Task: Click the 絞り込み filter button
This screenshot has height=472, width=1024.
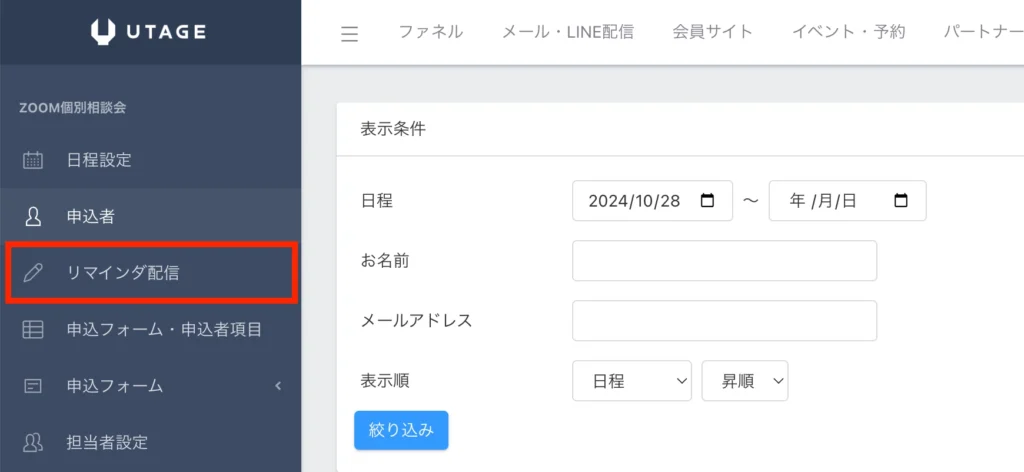Action: point(402,430)
